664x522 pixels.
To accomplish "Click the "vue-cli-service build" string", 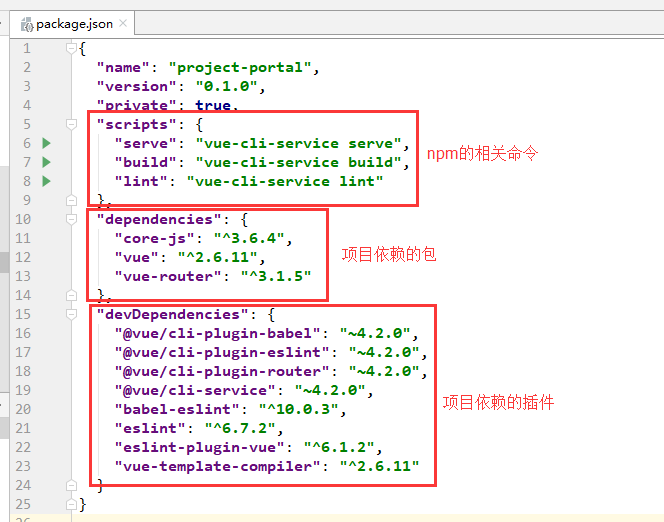I will 299,163.
